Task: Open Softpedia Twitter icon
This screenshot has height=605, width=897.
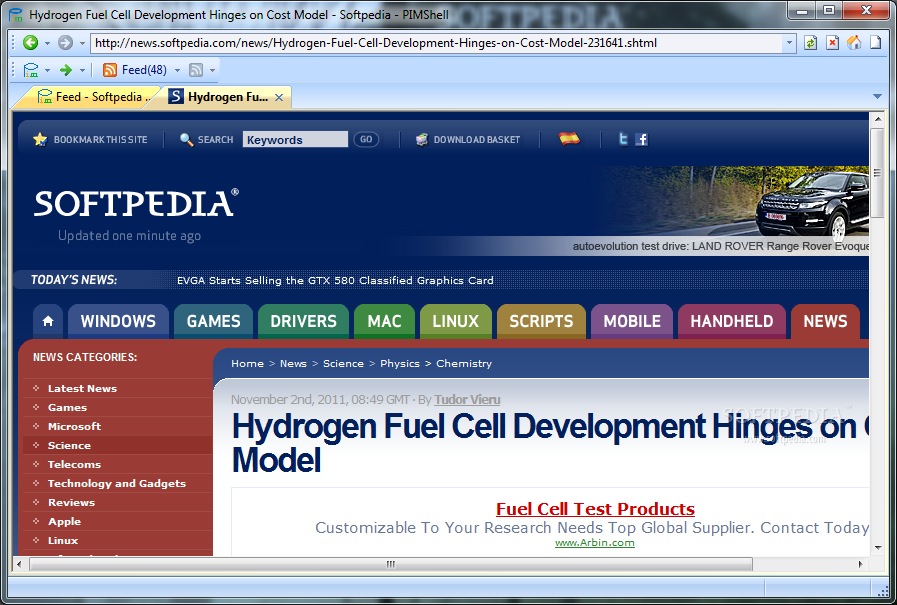Action: tap(624, 140)
